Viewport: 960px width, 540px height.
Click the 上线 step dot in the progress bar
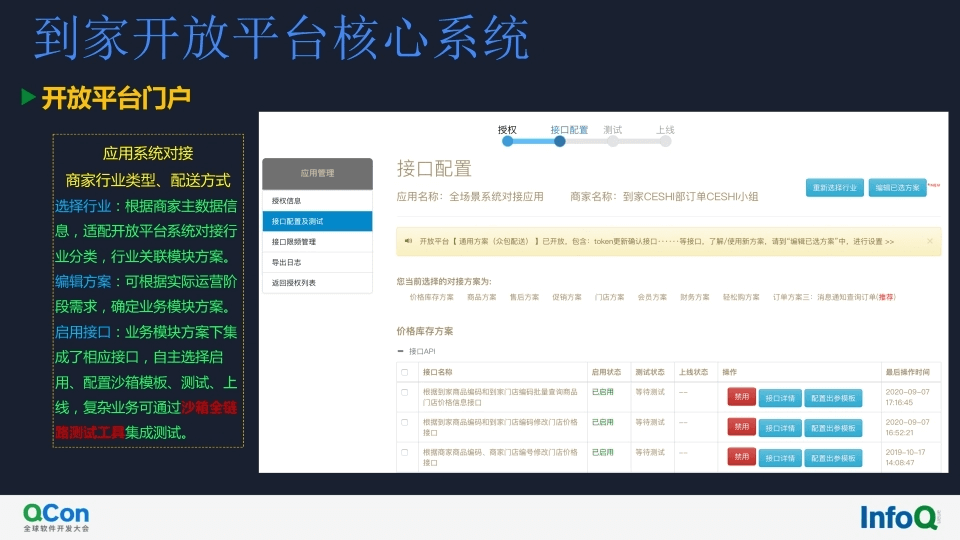(x=666, y=141)
